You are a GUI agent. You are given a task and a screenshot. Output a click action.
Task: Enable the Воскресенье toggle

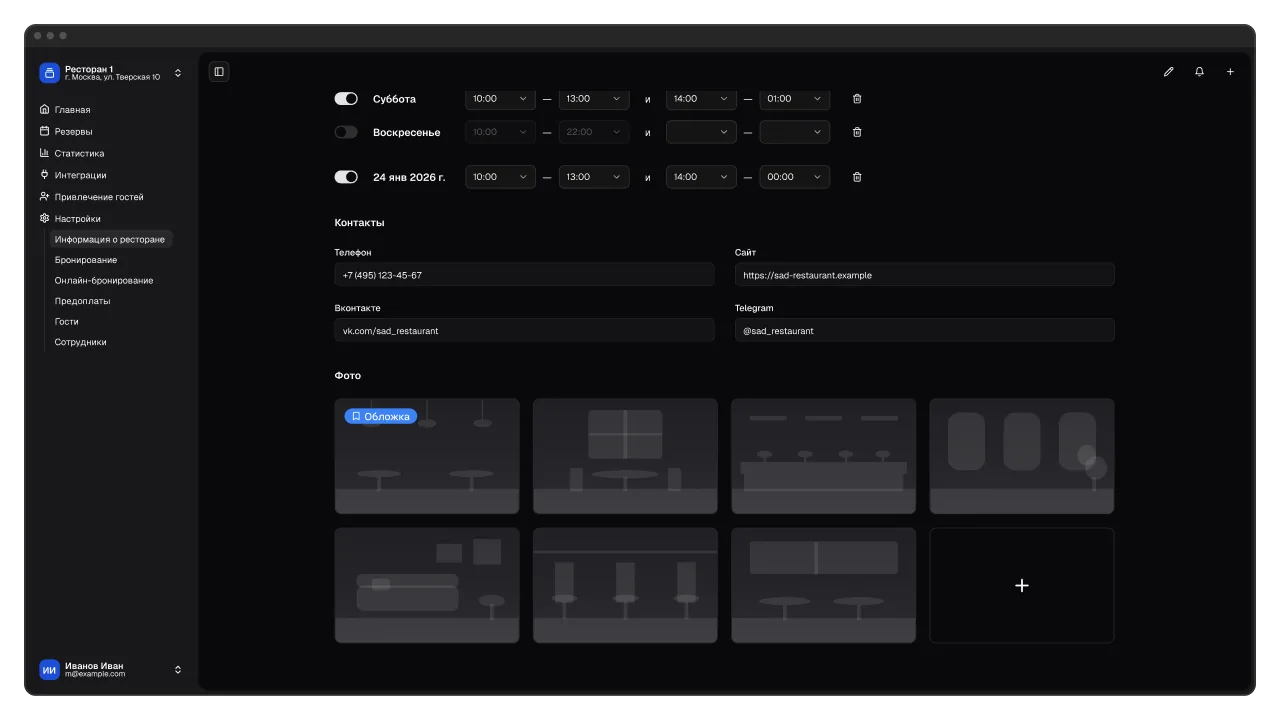point(346,132)
